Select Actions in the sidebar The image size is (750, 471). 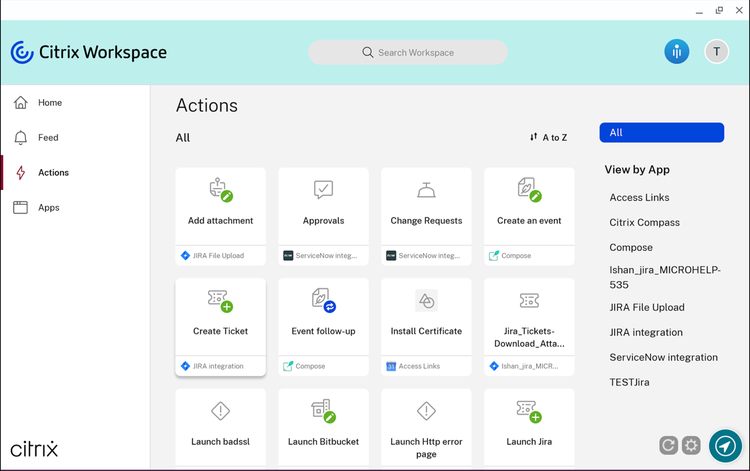pos(75,173)
